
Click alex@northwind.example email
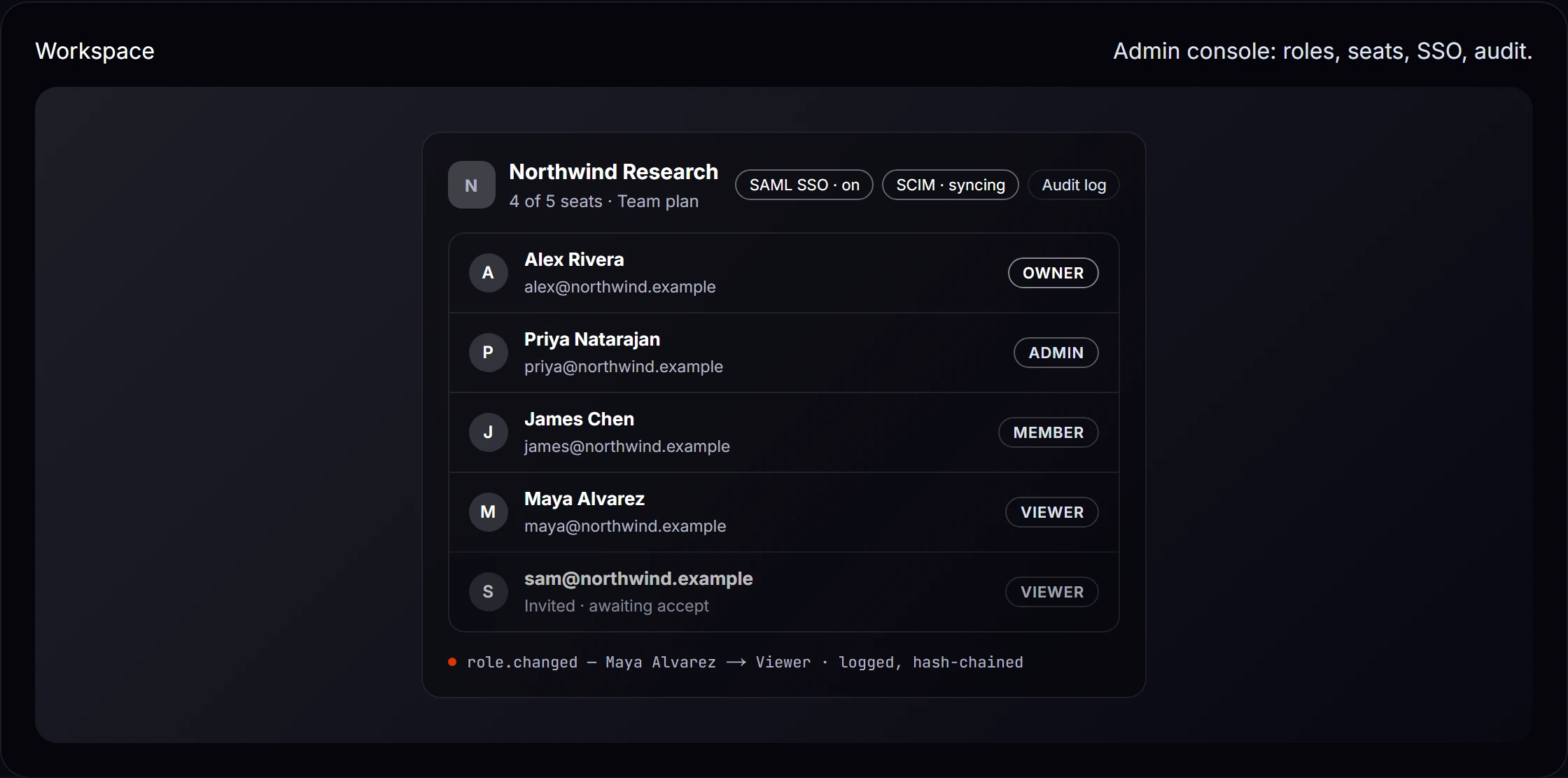pos(619,287)
